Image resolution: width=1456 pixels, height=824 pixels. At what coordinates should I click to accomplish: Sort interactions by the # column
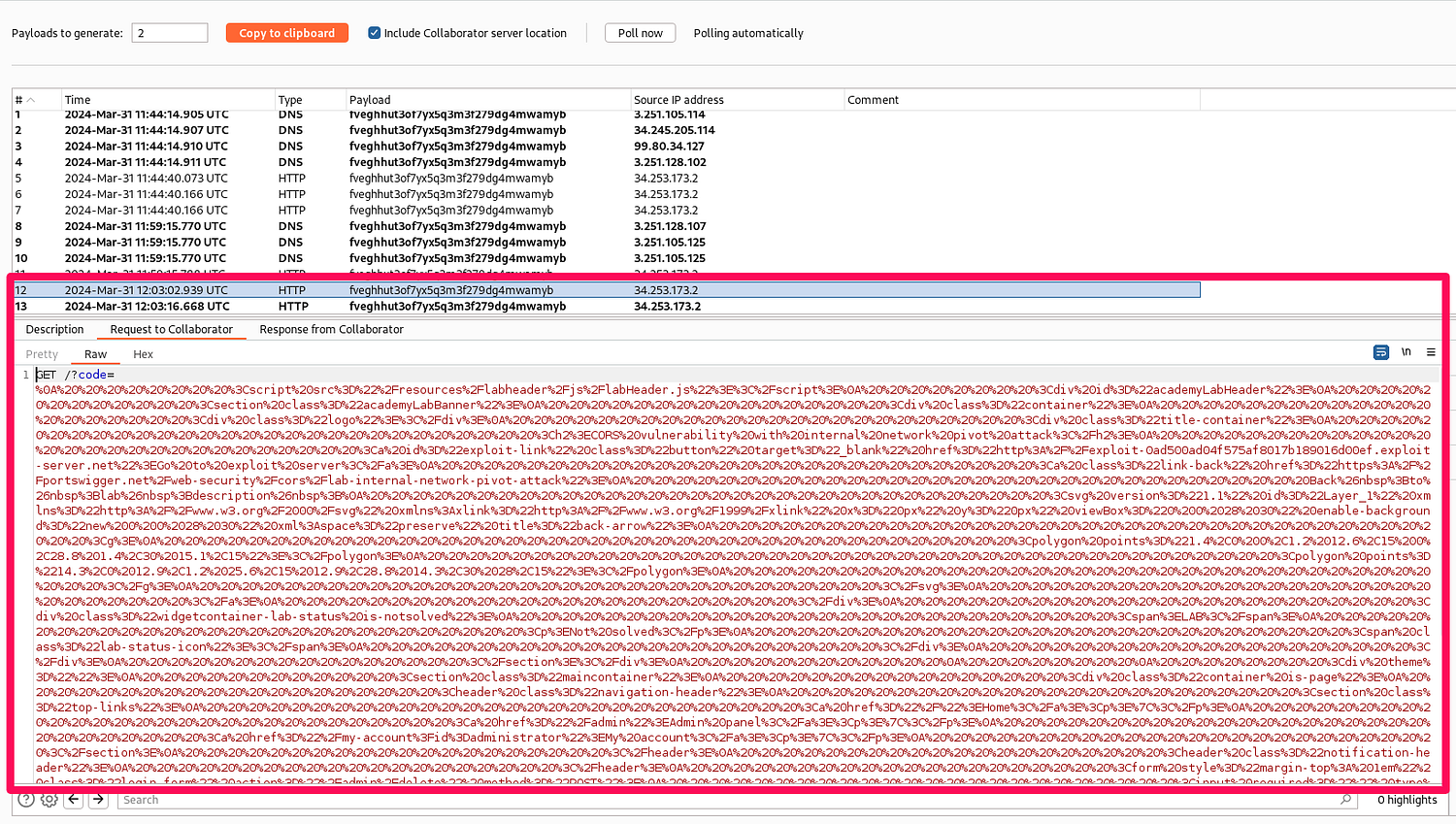[x=24, y=100]
